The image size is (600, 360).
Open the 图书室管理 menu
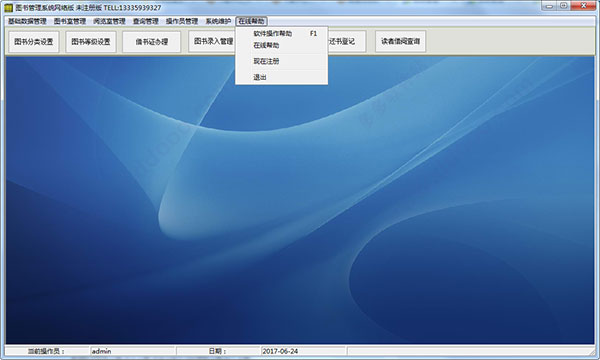[70, 21]
